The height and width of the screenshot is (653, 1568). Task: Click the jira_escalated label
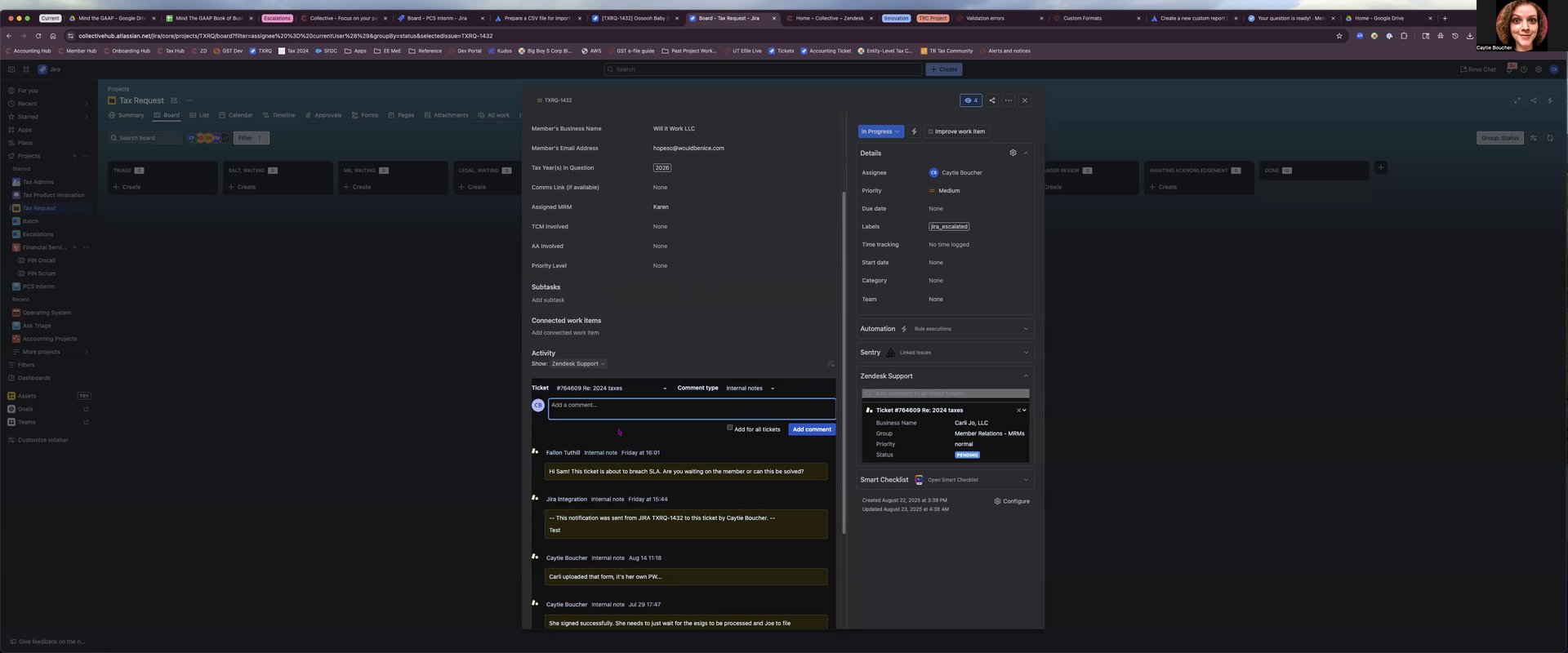tap(949, 227)
